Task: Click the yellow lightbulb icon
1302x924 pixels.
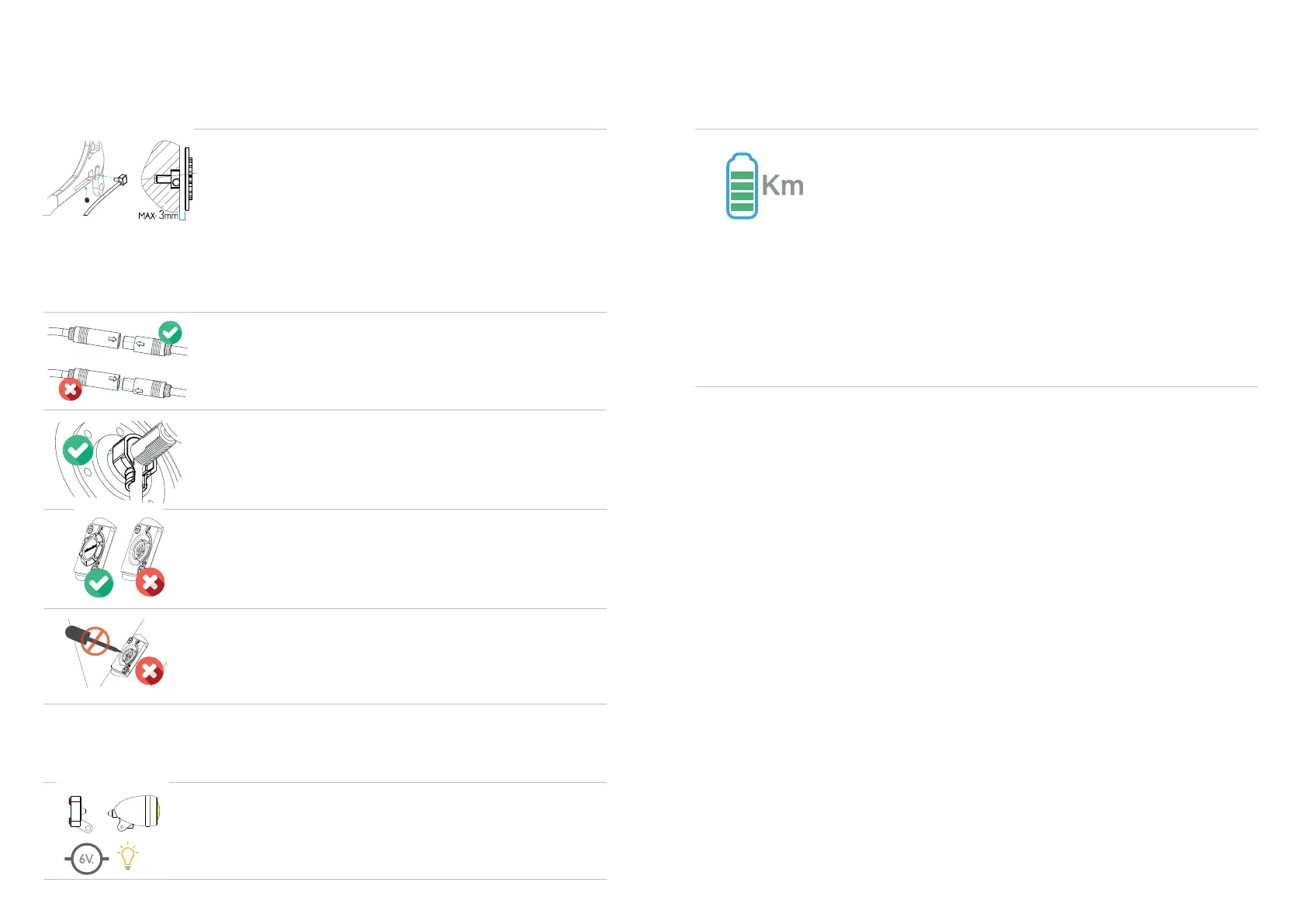Action: pyautogui.click(x=127, y=856)
